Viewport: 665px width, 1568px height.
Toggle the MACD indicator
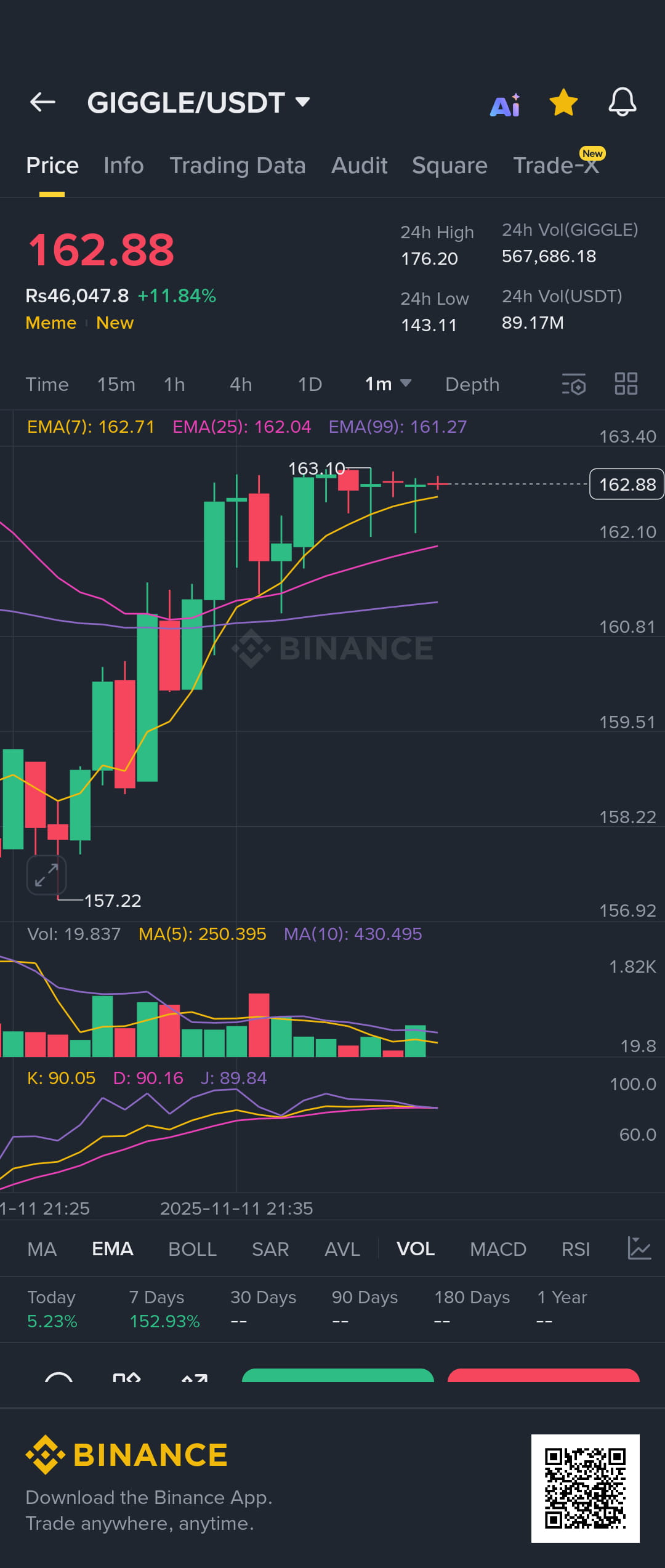(498, 1248)
